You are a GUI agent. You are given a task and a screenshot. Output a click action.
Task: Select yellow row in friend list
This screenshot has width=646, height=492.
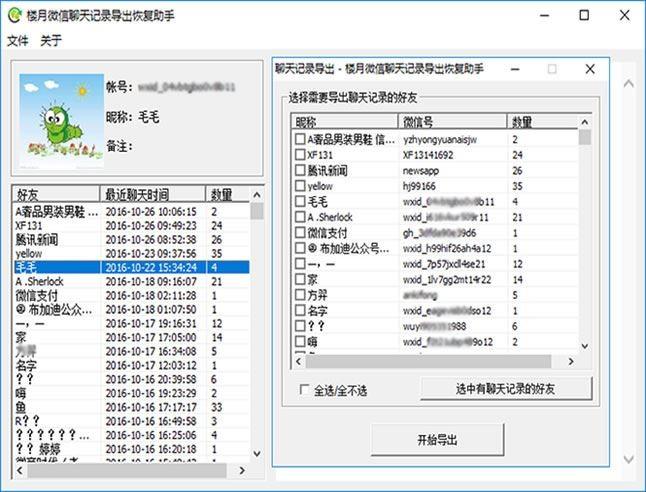point(132,253)
